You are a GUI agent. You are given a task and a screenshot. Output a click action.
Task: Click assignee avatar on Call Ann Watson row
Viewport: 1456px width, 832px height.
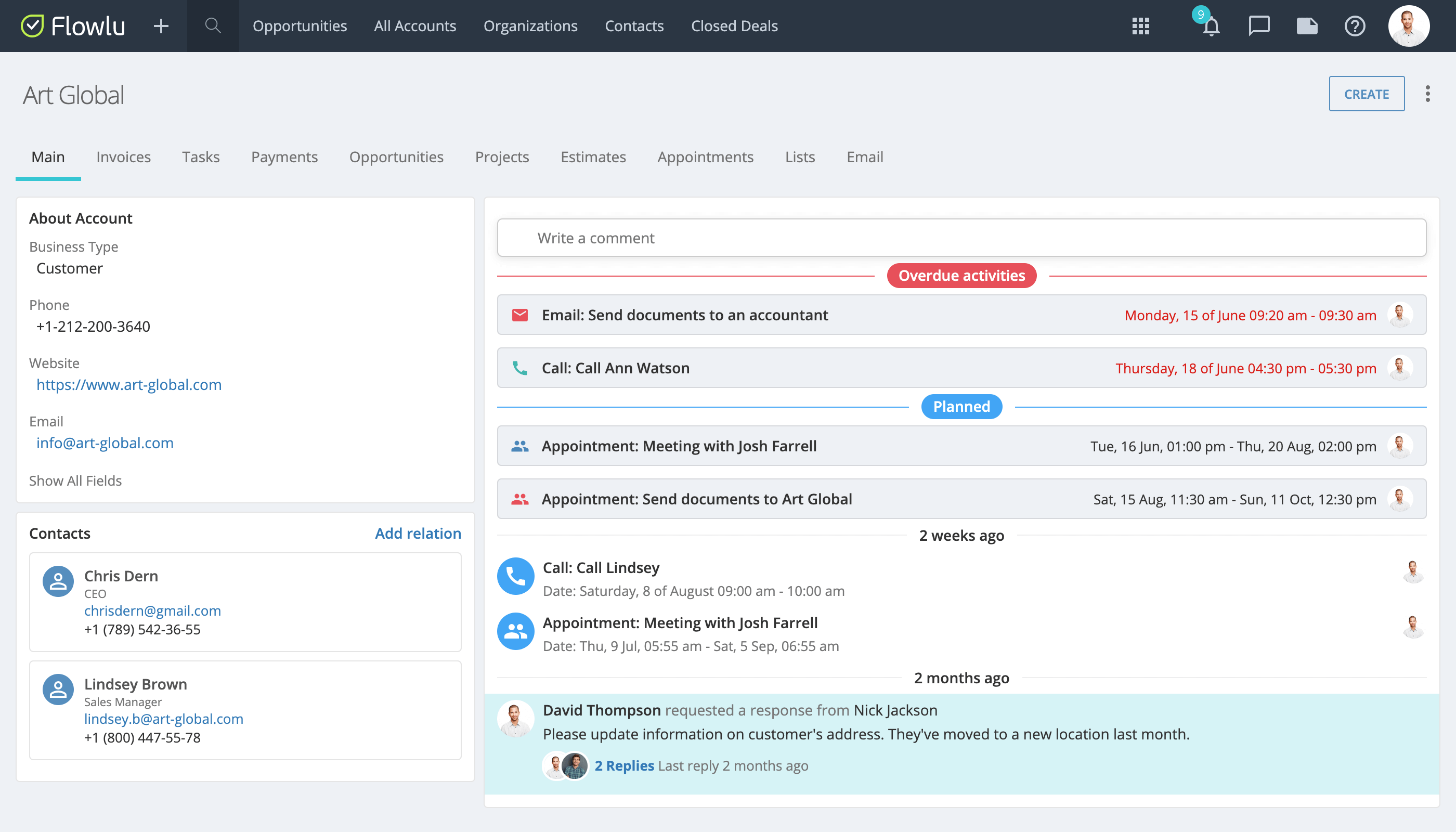1400,368
